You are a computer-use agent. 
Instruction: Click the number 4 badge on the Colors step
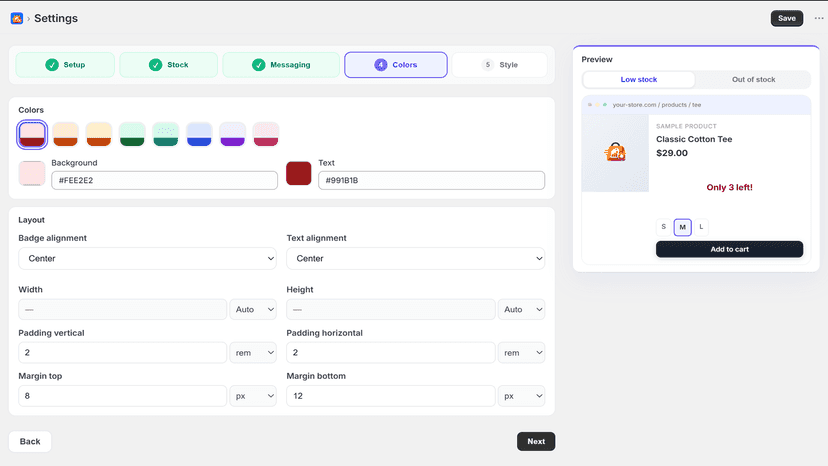[381, 65]
